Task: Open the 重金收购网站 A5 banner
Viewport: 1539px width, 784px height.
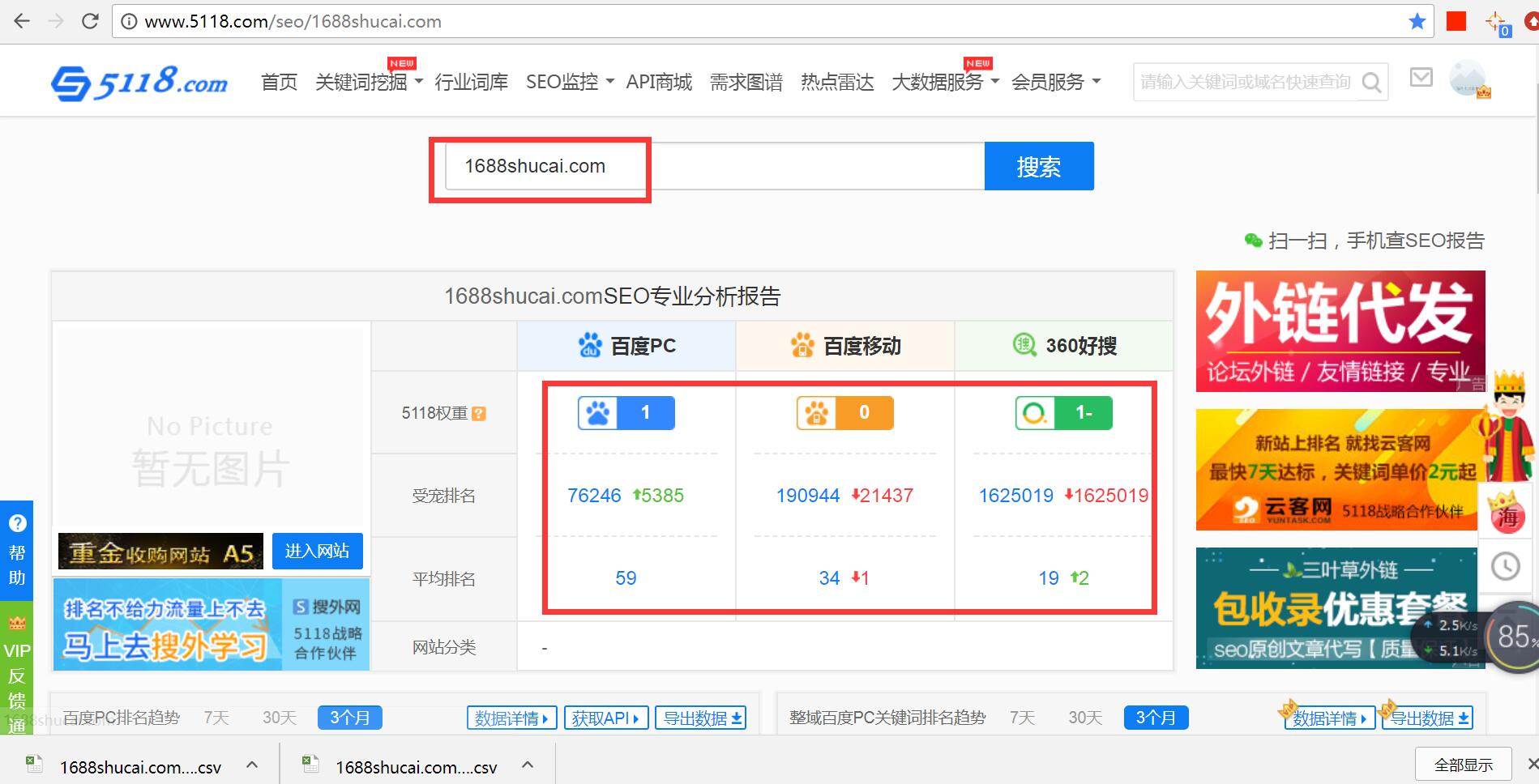Action: click(160, 552)
